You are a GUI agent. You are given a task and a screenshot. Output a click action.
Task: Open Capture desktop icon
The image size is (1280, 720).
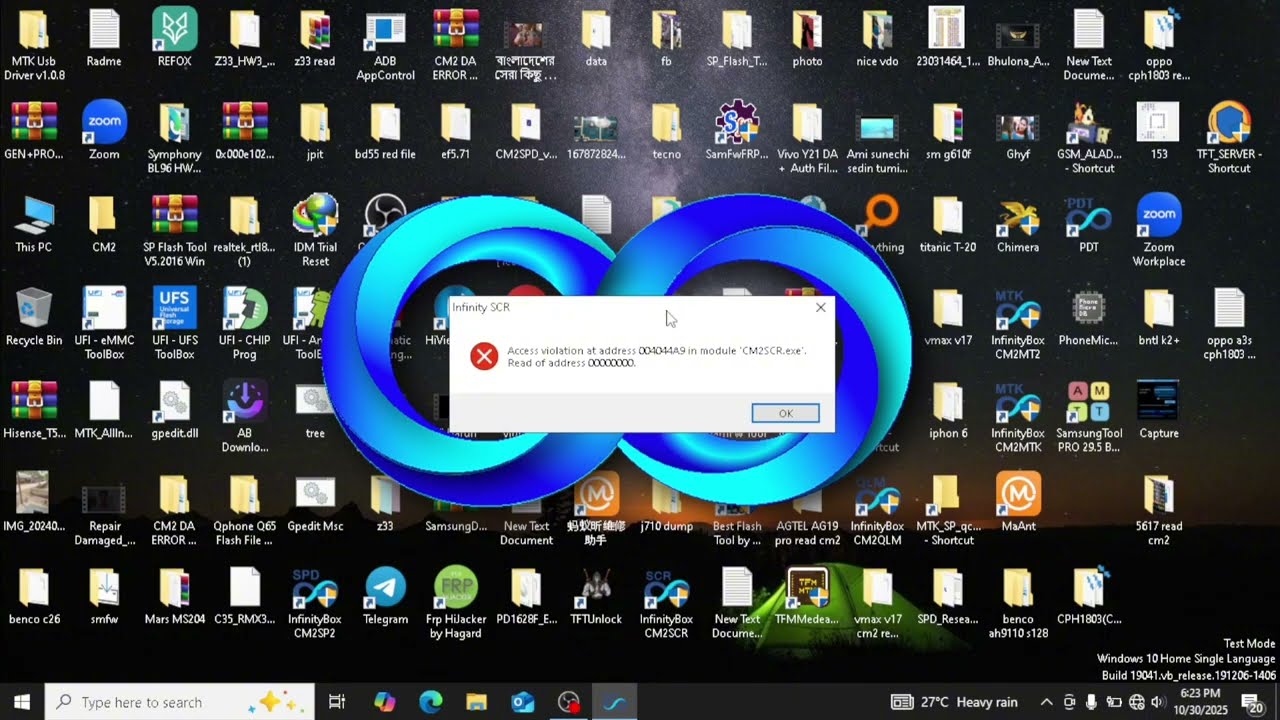click(1159, 410)
